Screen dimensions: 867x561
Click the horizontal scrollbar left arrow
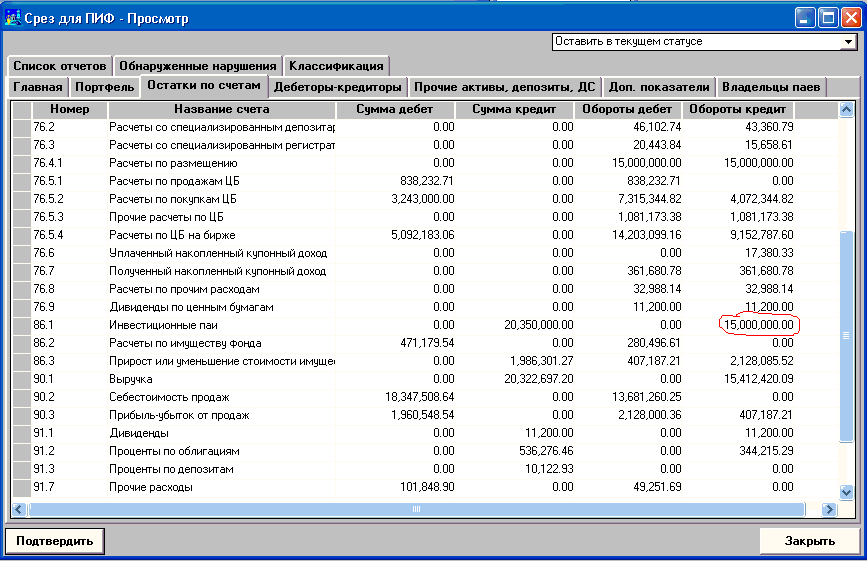click(19, 509)
